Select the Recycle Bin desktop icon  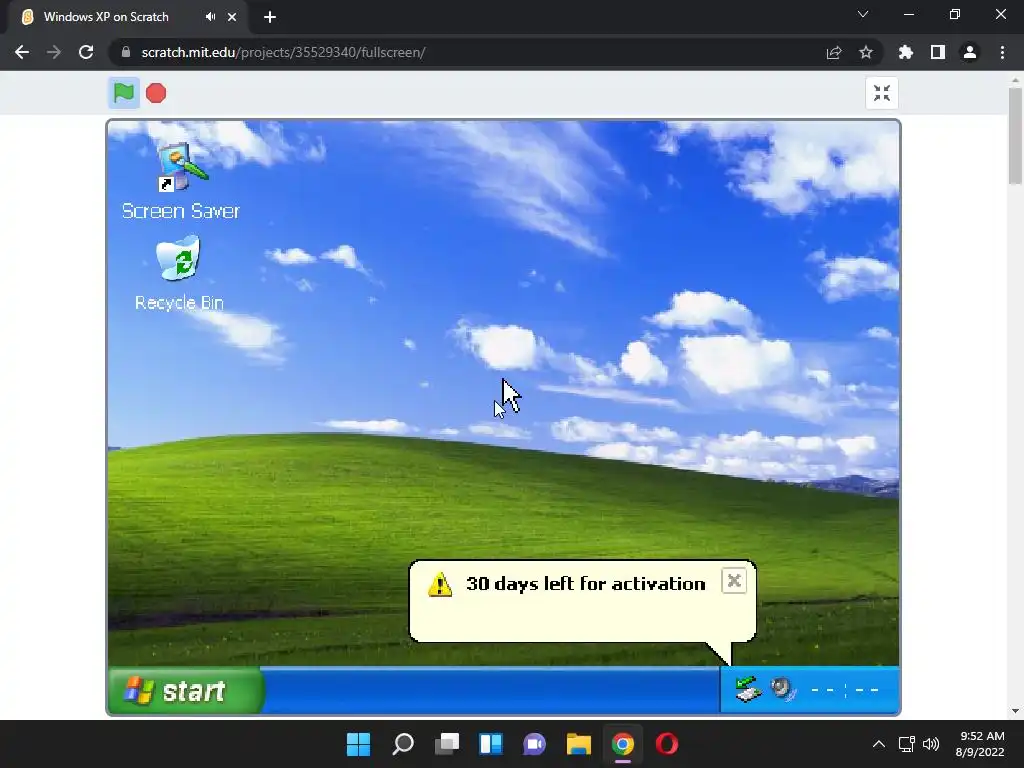[x=179, y=274]
